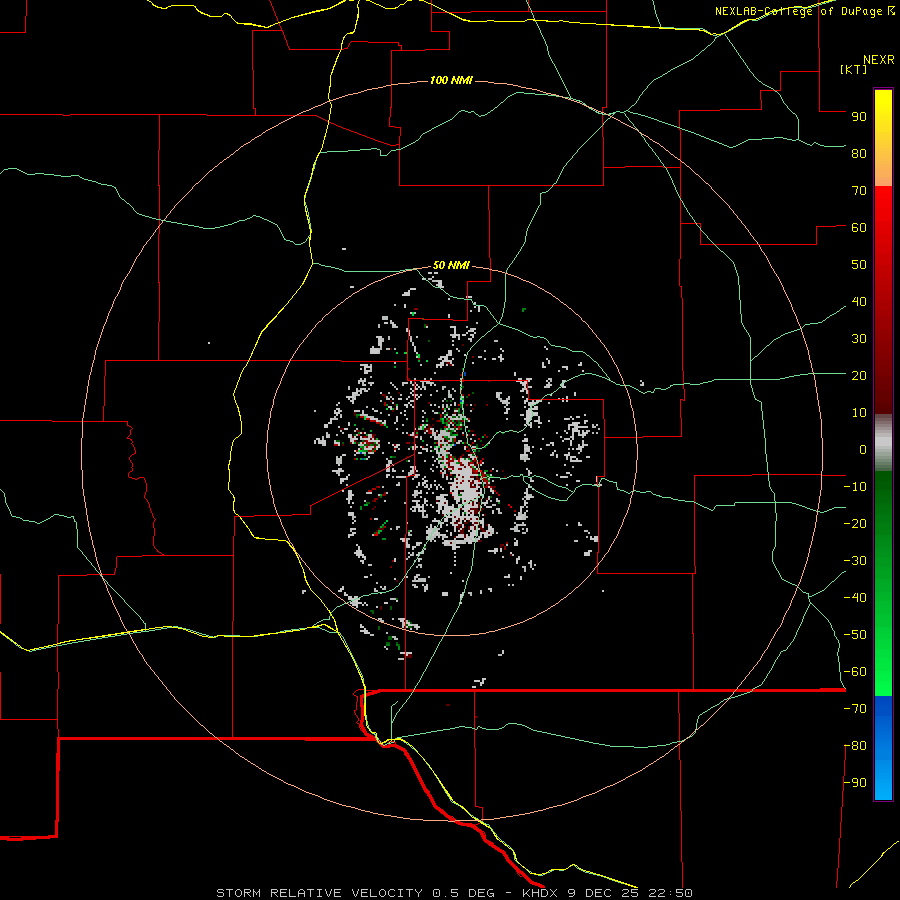Click the 50 NMI range ring label
Screen dimensions: 900x900
(451, 265)
